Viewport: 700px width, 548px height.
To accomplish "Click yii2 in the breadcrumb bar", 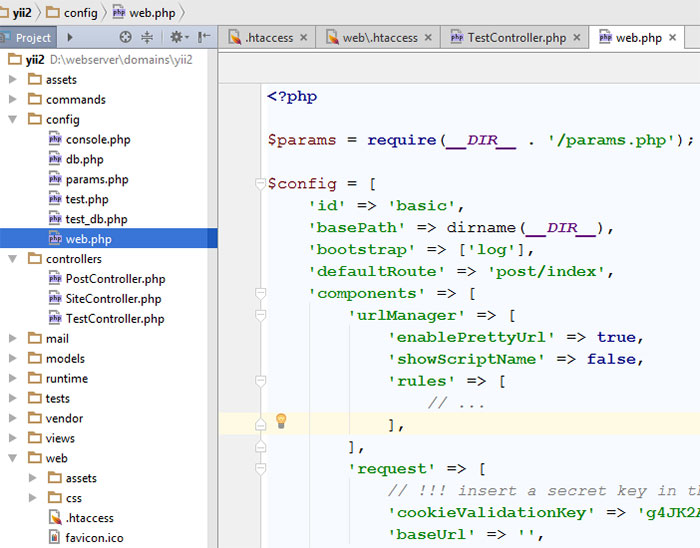I will 20,12.
